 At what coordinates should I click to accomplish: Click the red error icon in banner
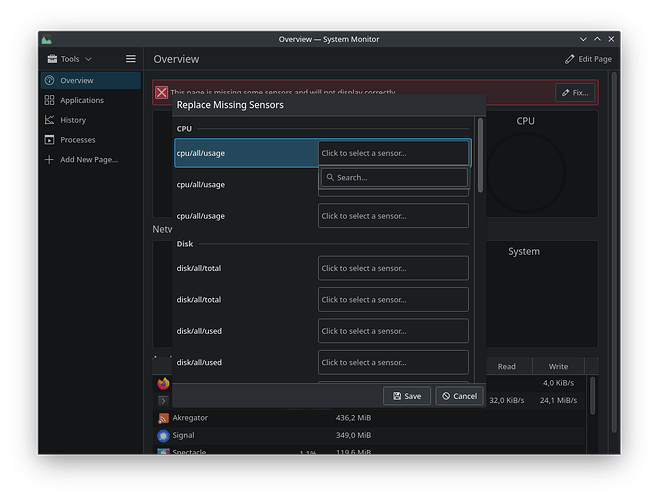pyautogui.click(x=162, y=92)
